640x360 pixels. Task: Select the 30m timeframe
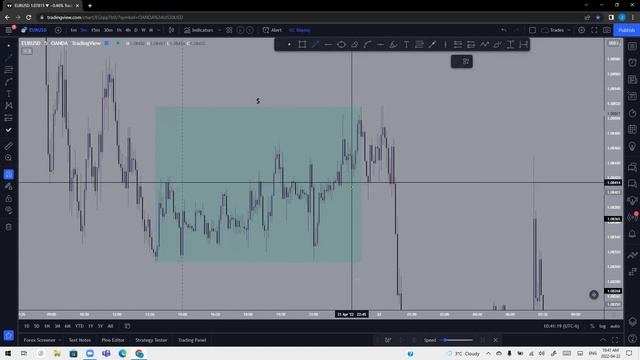[x=108, y=30]
